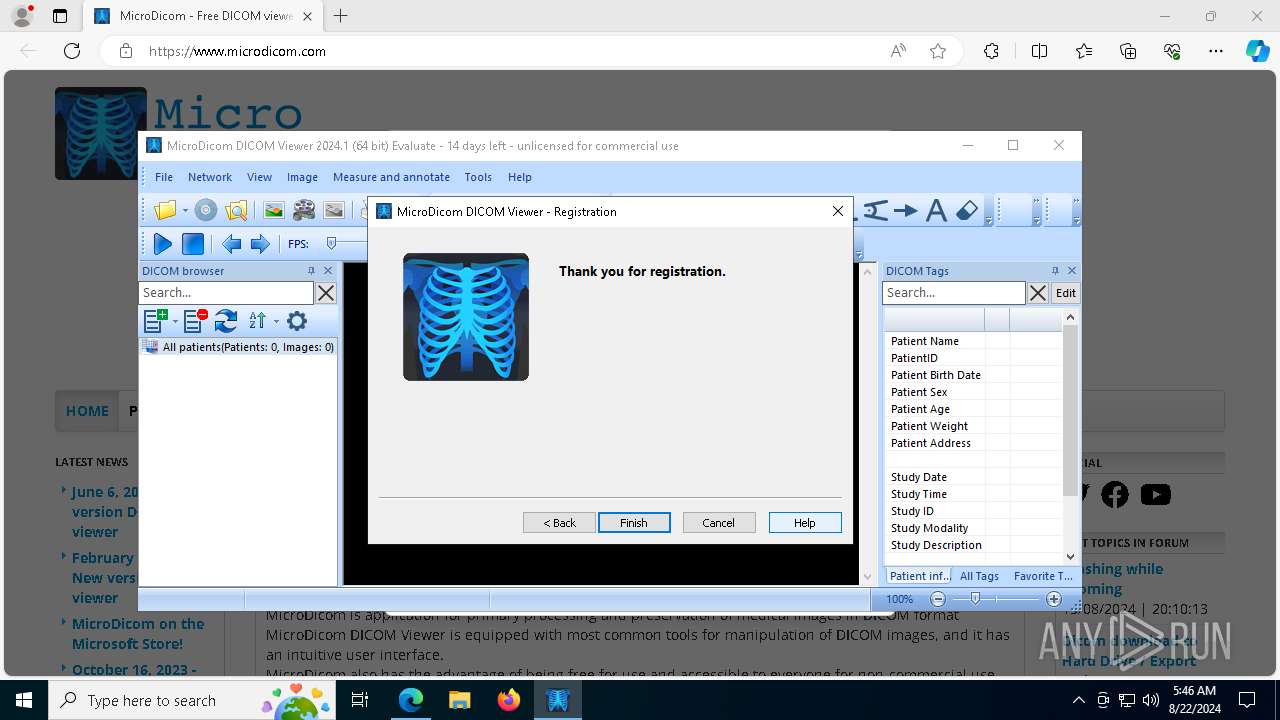Open the add patients dropdown arrow
Screen dimensions: 1280x720
pos(175,321)
